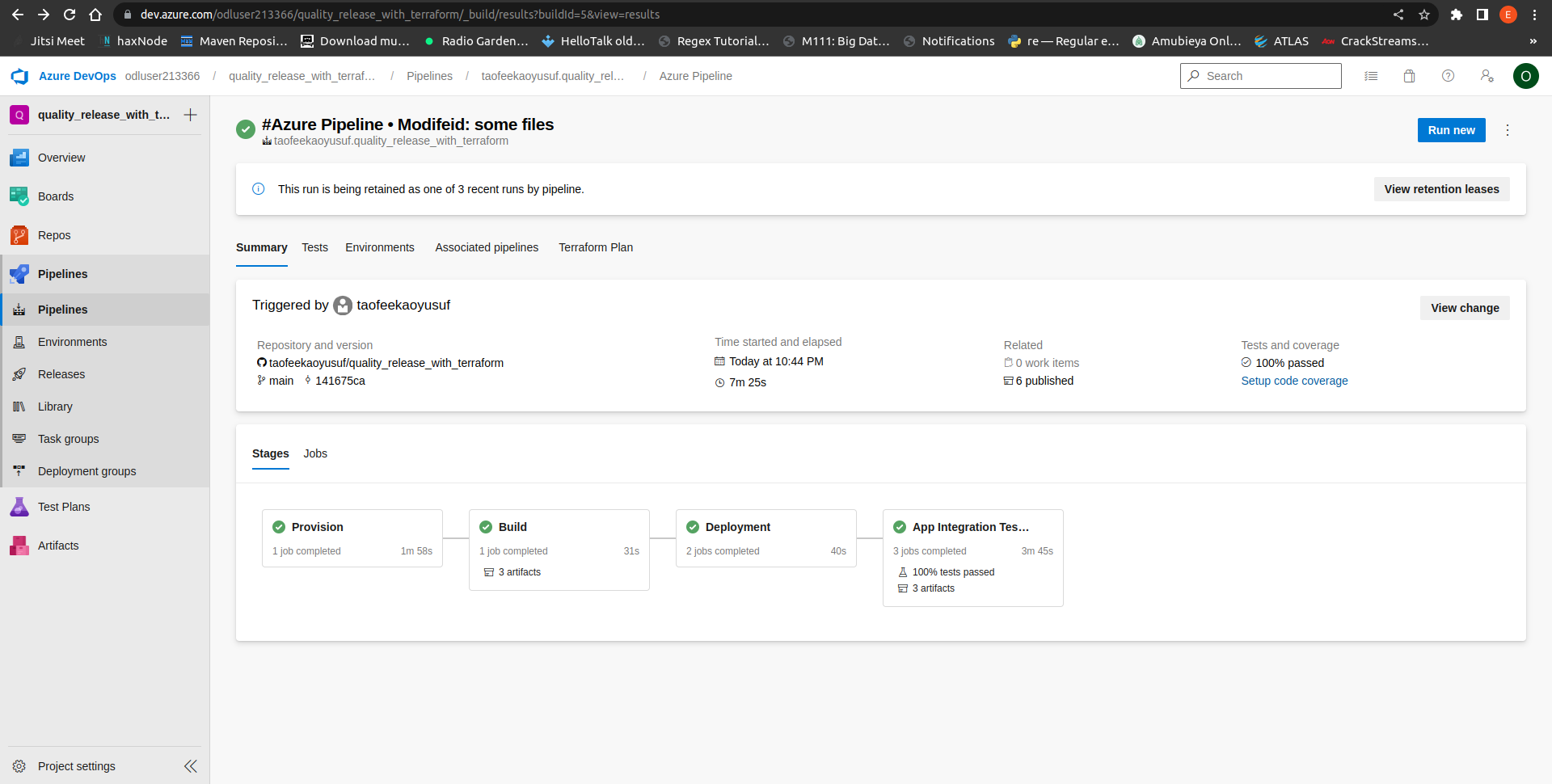Screen dimensions: 1552x784
Task: Open Releases in the sidebar
Action: (105, 374)
